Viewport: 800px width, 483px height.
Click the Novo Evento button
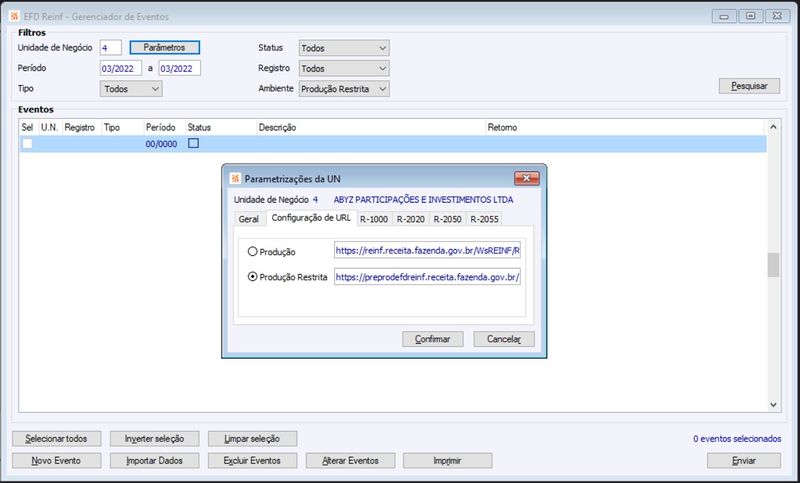57,461
